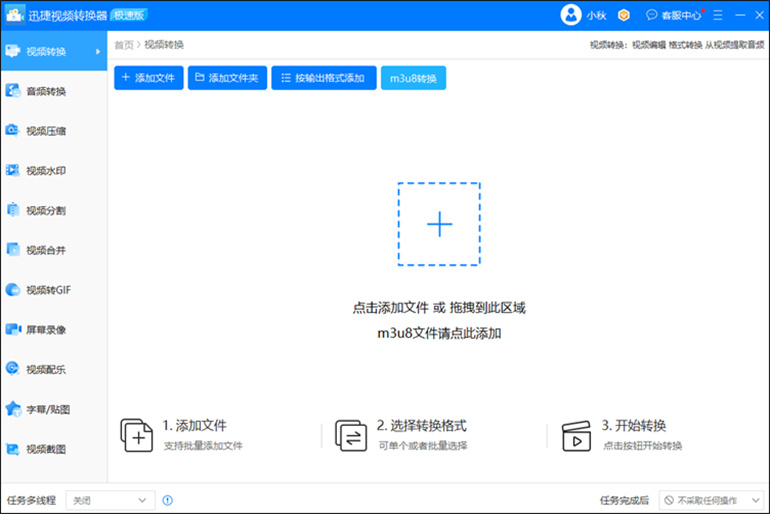Click the 添加文件夹 button
Viewport: 770px width, 514px height.
[227, 78]
